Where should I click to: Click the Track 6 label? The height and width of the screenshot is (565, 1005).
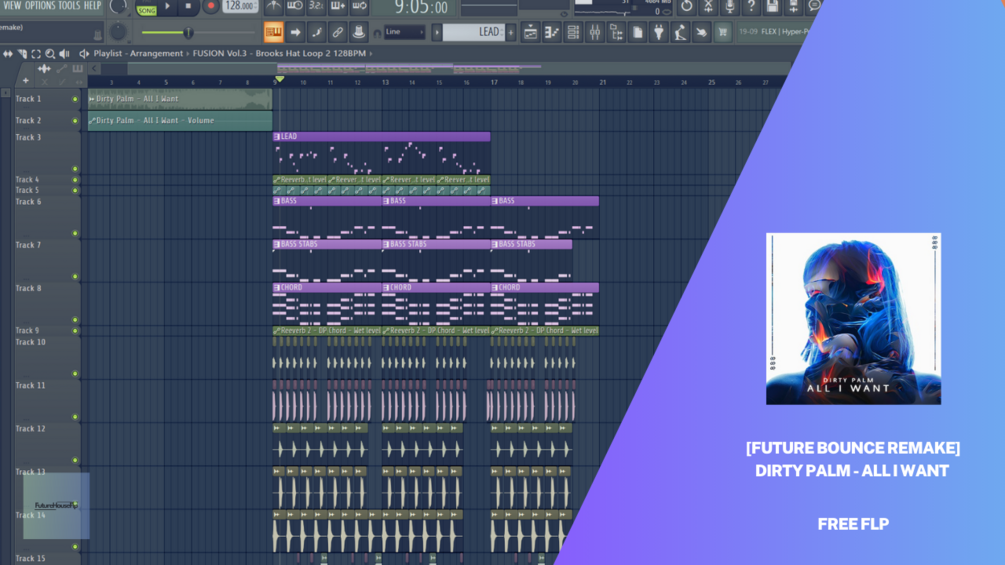[28, 202]
